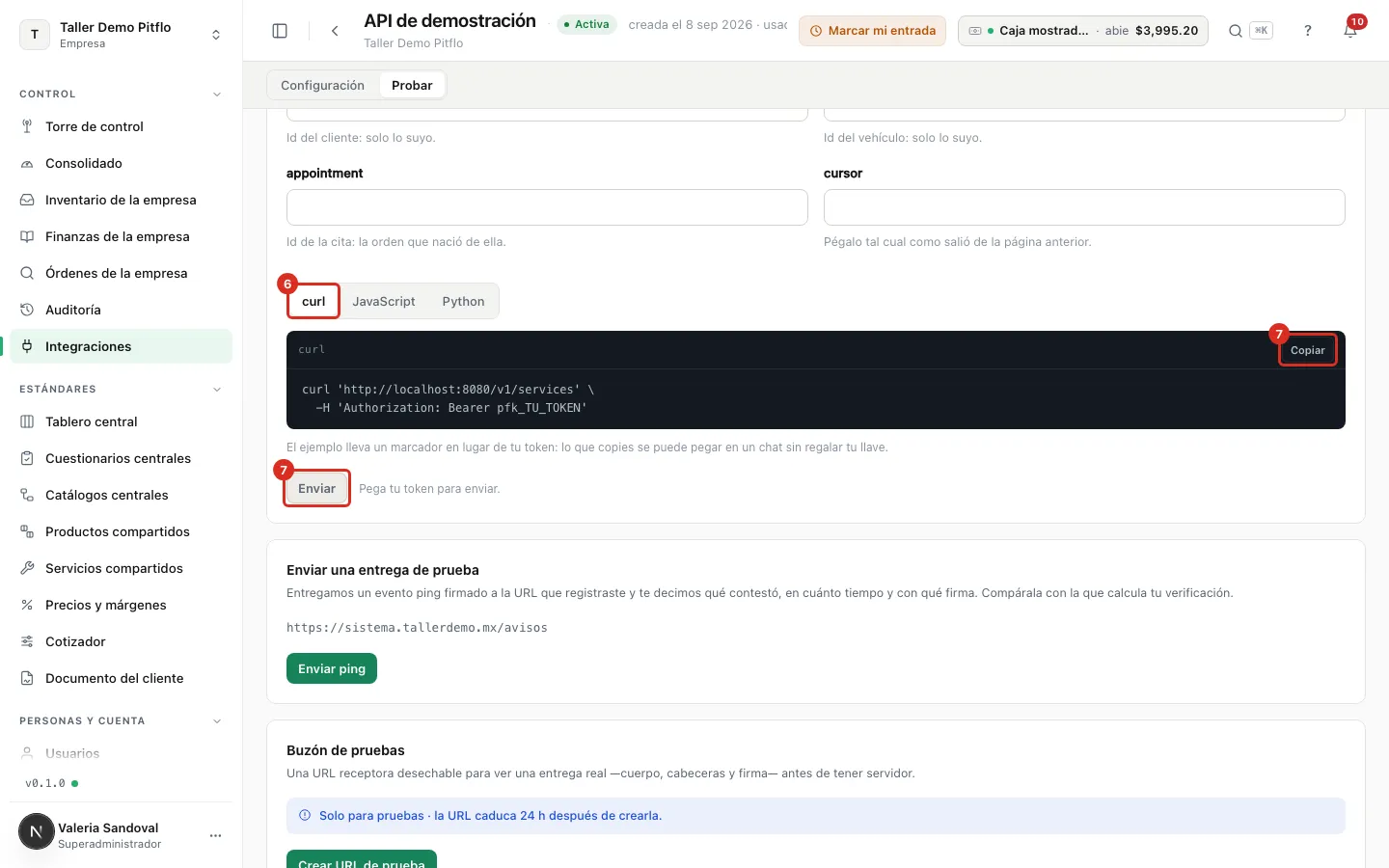Open the Taller Demo Pitflo company switcher

(121, 35)
